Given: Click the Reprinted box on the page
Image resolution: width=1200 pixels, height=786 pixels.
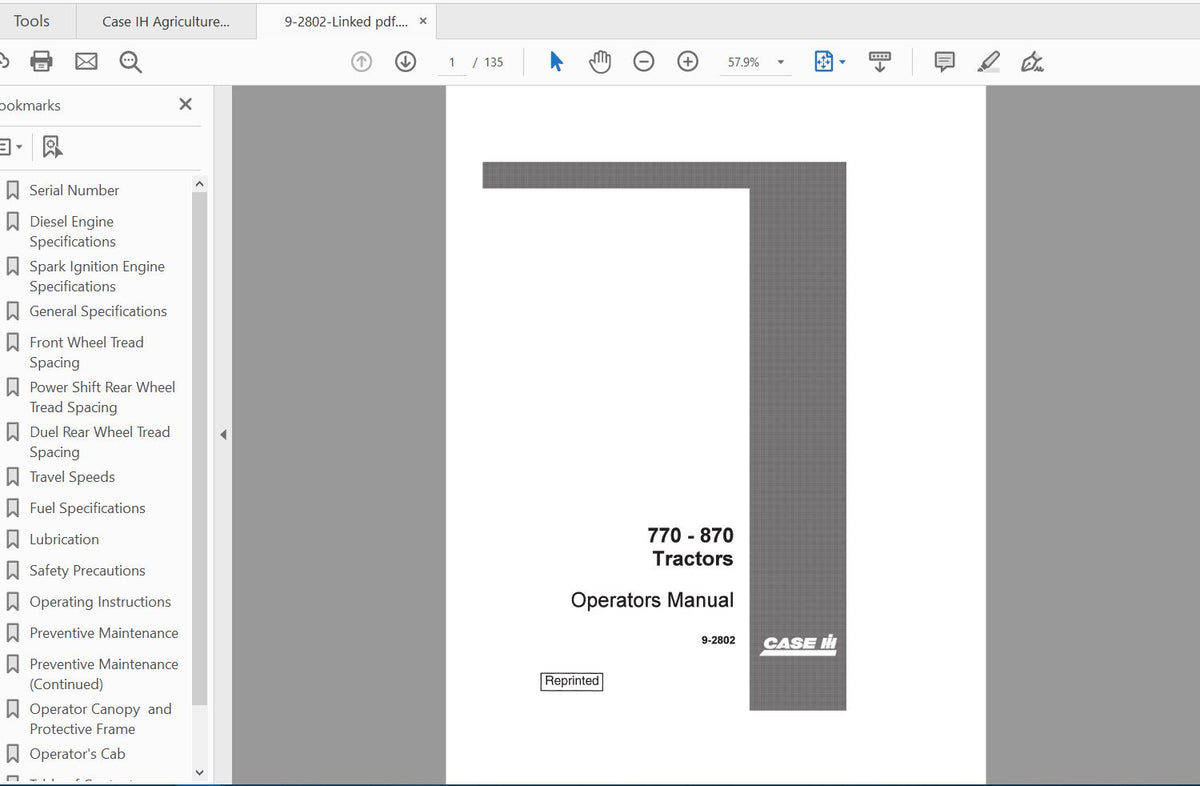Looking at the screenshot, I should 572,681.
